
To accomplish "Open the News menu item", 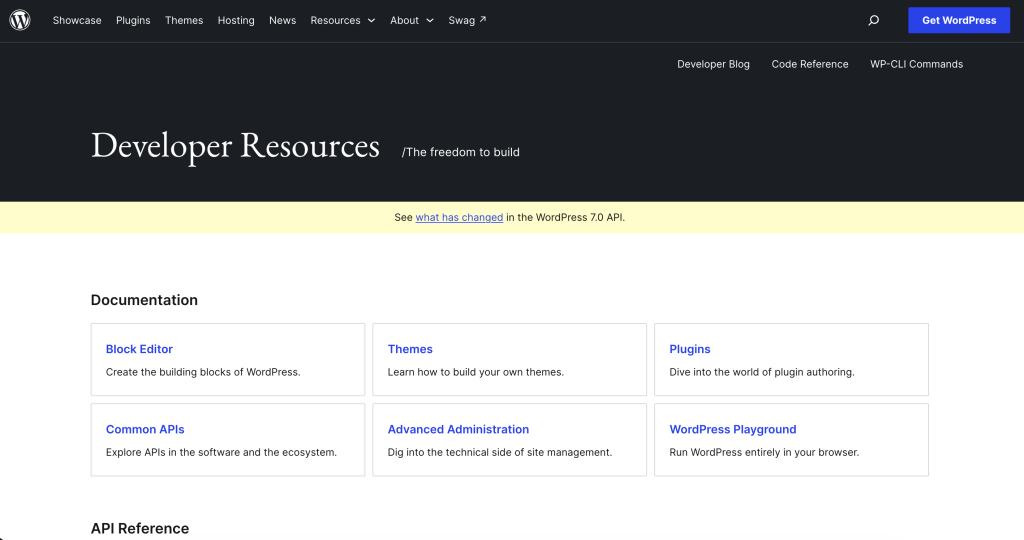I will (282, 20).
